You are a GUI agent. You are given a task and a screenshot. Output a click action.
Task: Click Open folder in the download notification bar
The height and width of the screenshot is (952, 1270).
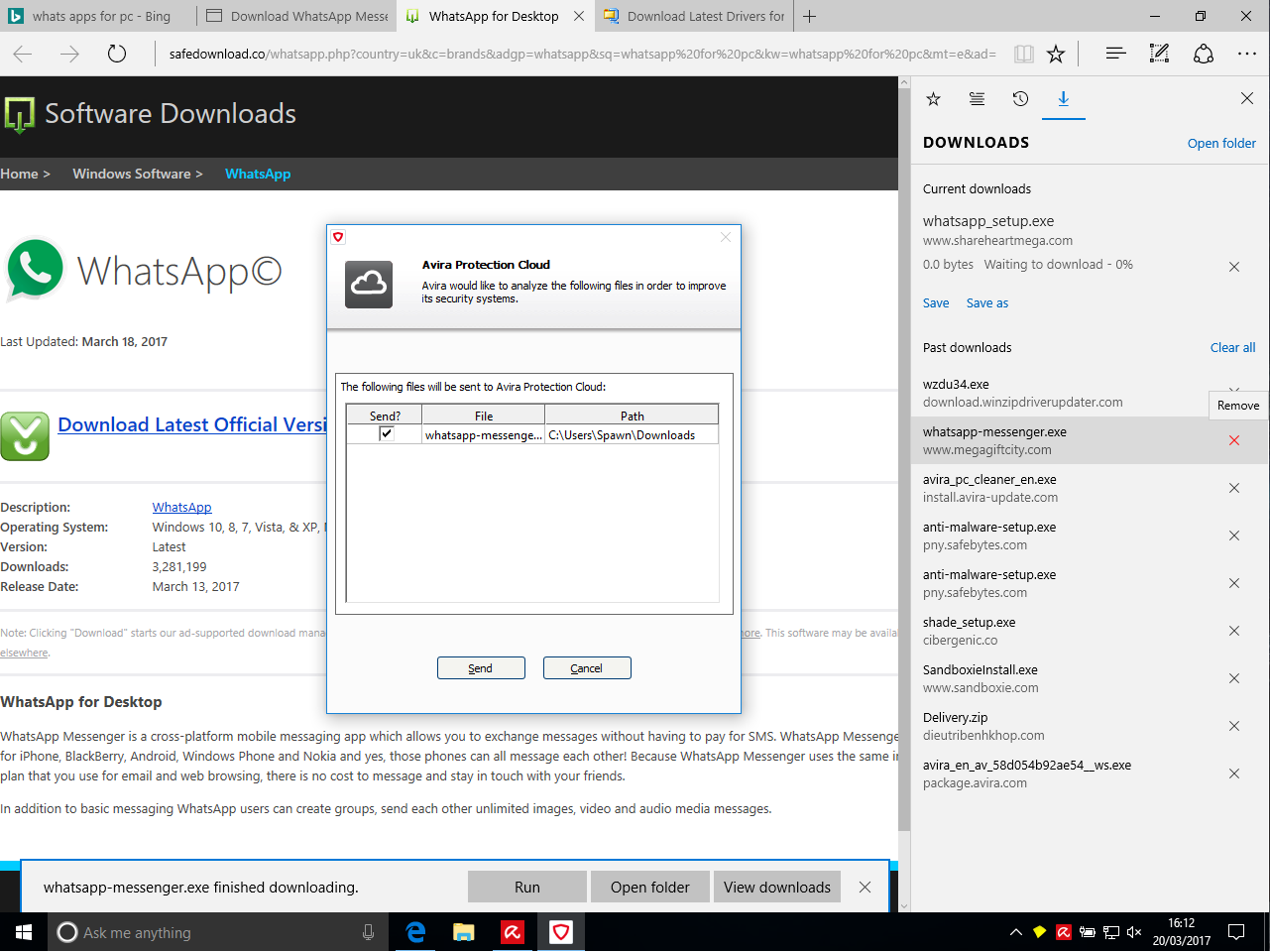coord(650,888)
